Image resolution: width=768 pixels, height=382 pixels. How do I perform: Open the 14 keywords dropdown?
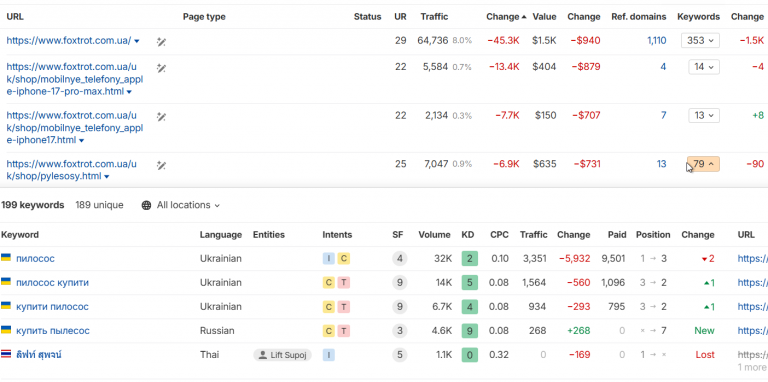704,67
